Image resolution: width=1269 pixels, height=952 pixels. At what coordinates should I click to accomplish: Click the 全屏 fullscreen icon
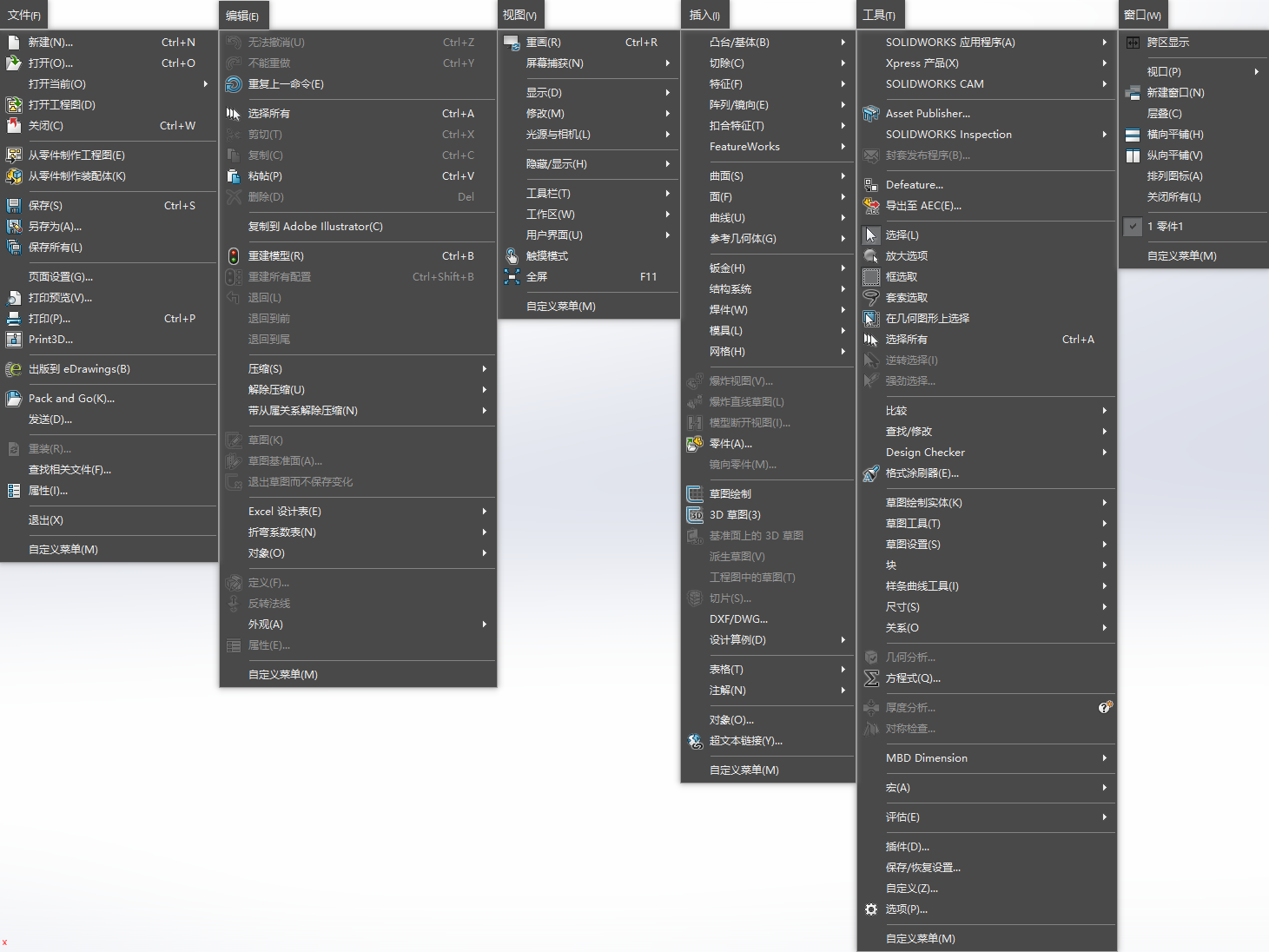pos(512,277)
